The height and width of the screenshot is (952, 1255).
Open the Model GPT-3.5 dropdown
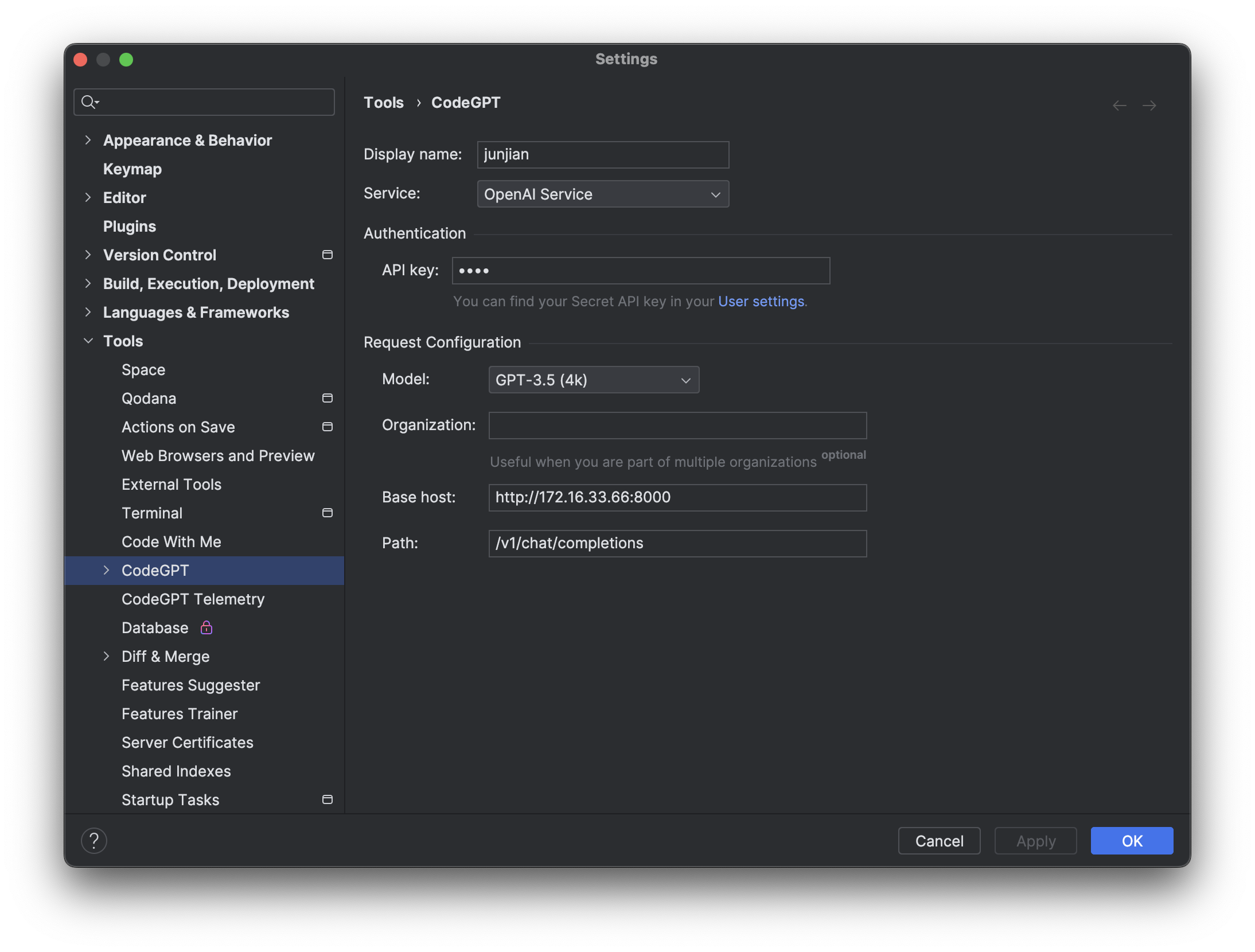point(594,380)
